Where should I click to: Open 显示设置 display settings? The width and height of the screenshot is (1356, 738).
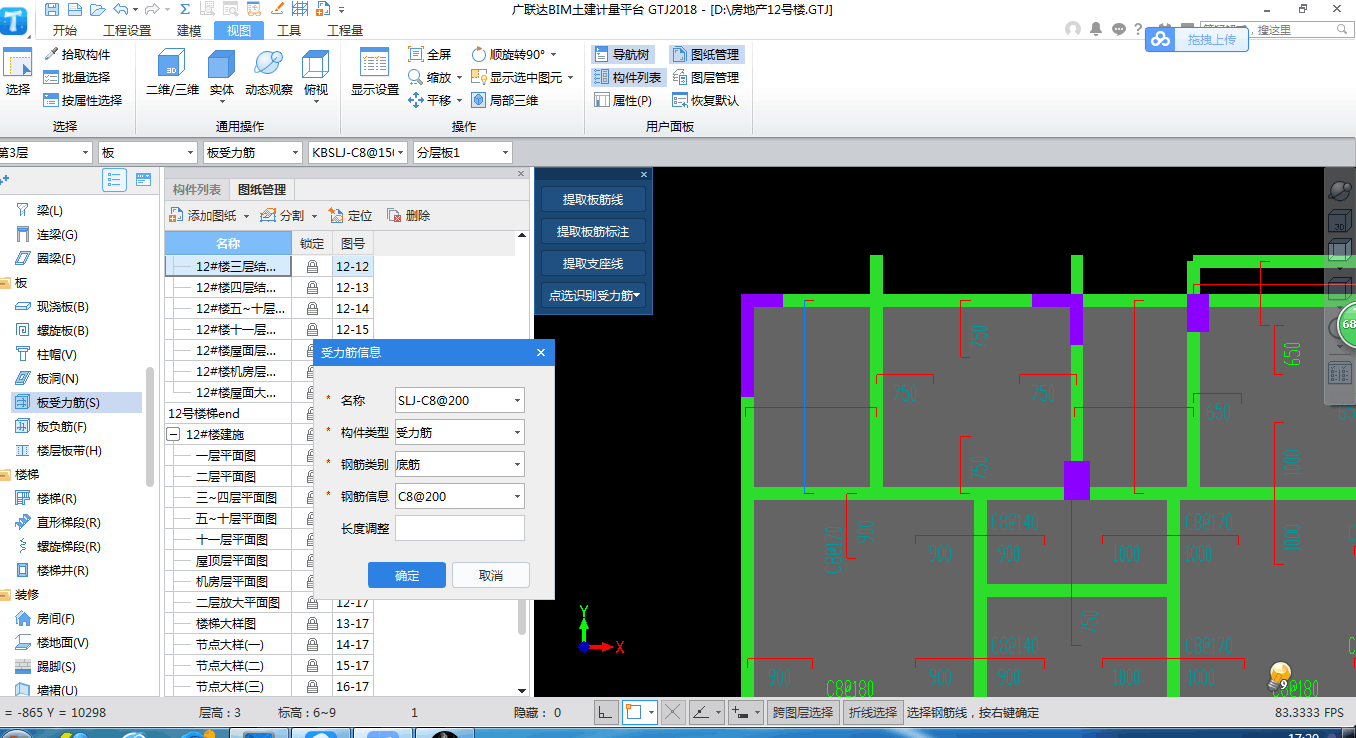(x=375, y=72)
